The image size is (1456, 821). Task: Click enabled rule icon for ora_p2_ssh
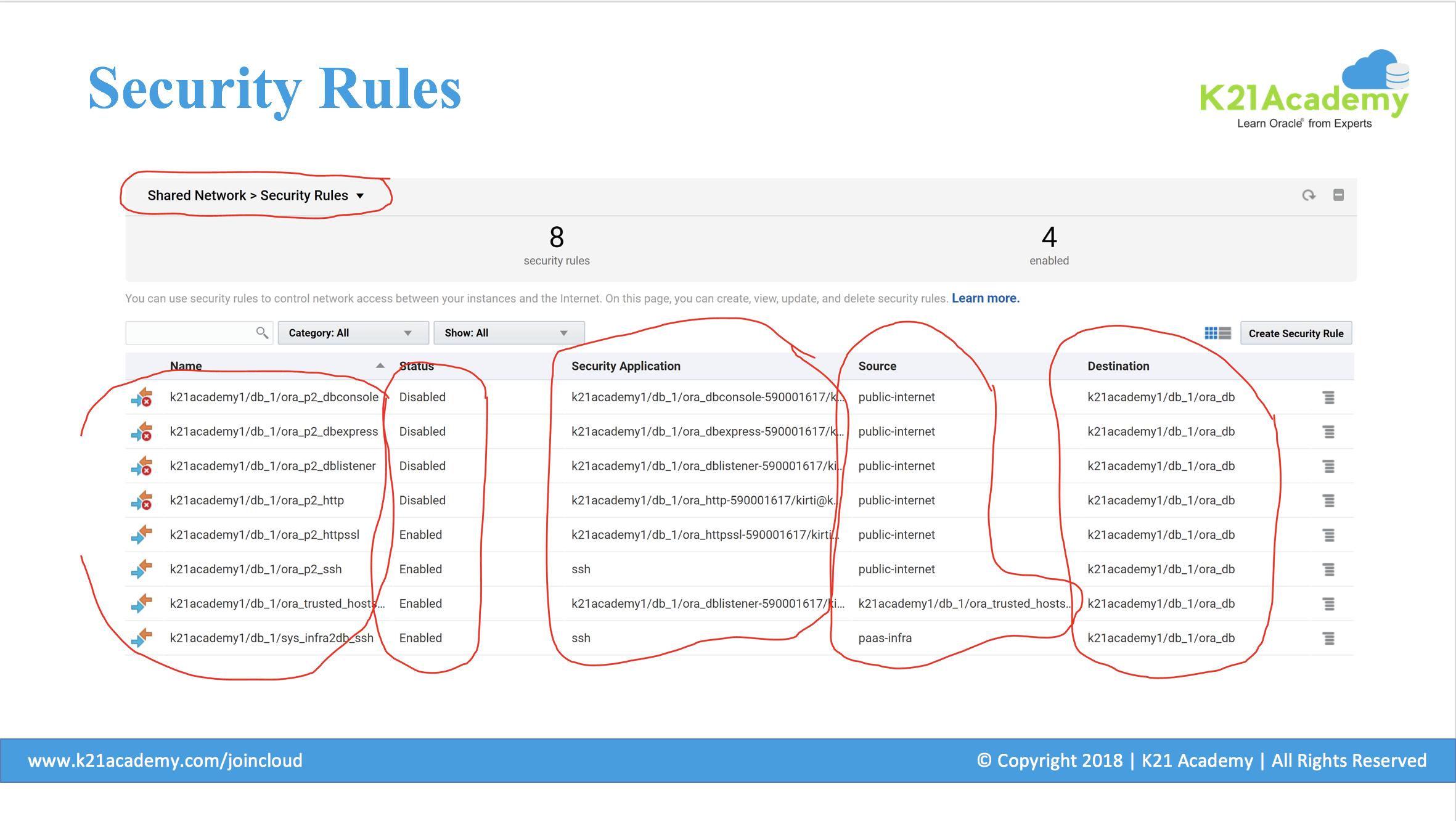click(x=142, y=569)
